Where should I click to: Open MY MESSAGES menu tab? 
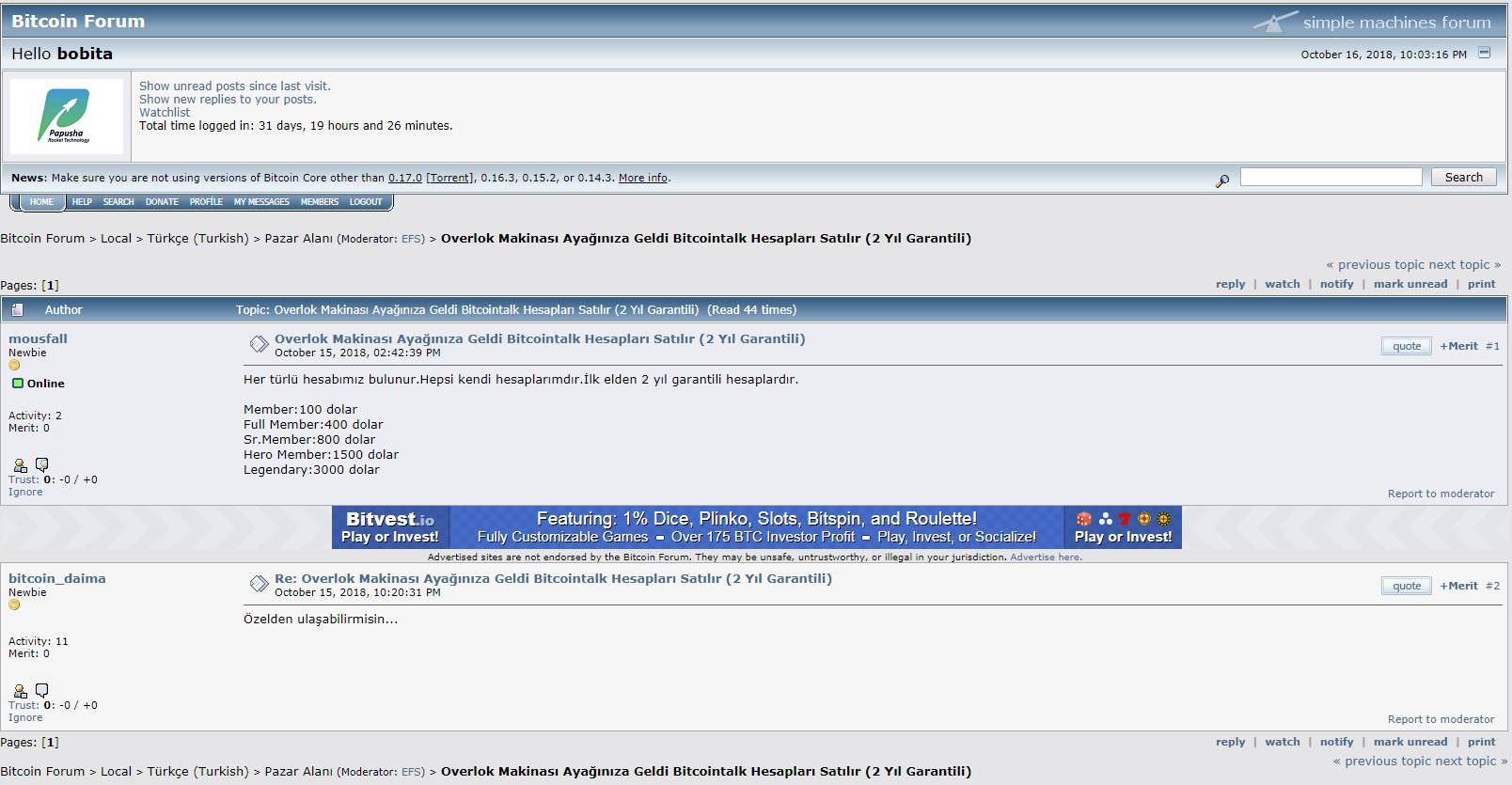261,202
